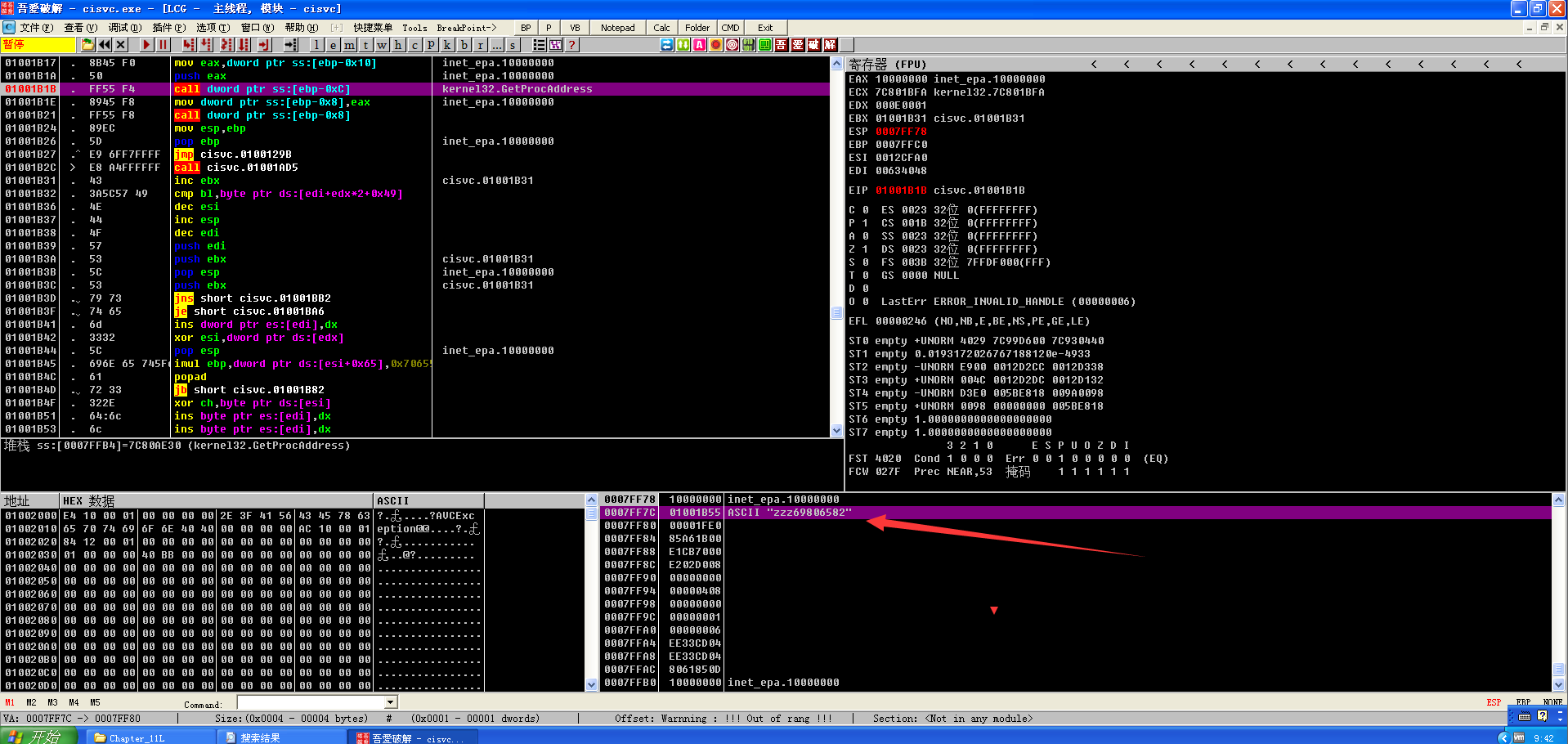The image size is (1568, 744).
Task: Click the BP shortcut button
Action: (x=526, y=28)
